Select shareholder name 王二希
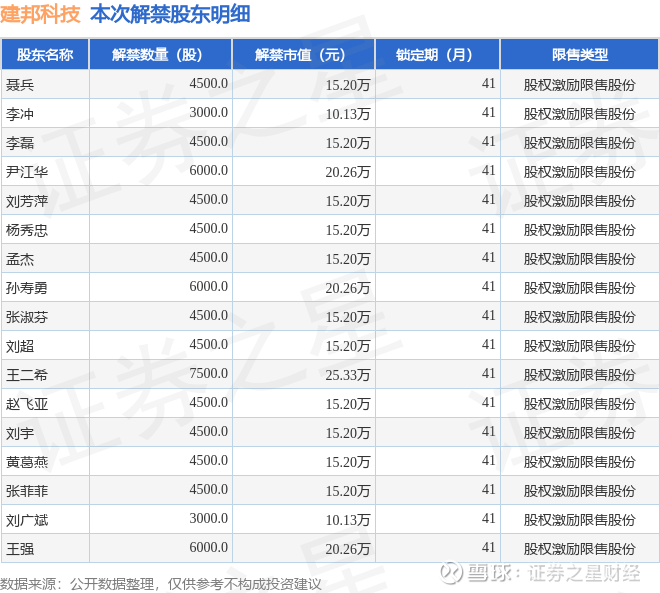 point(27,375)
